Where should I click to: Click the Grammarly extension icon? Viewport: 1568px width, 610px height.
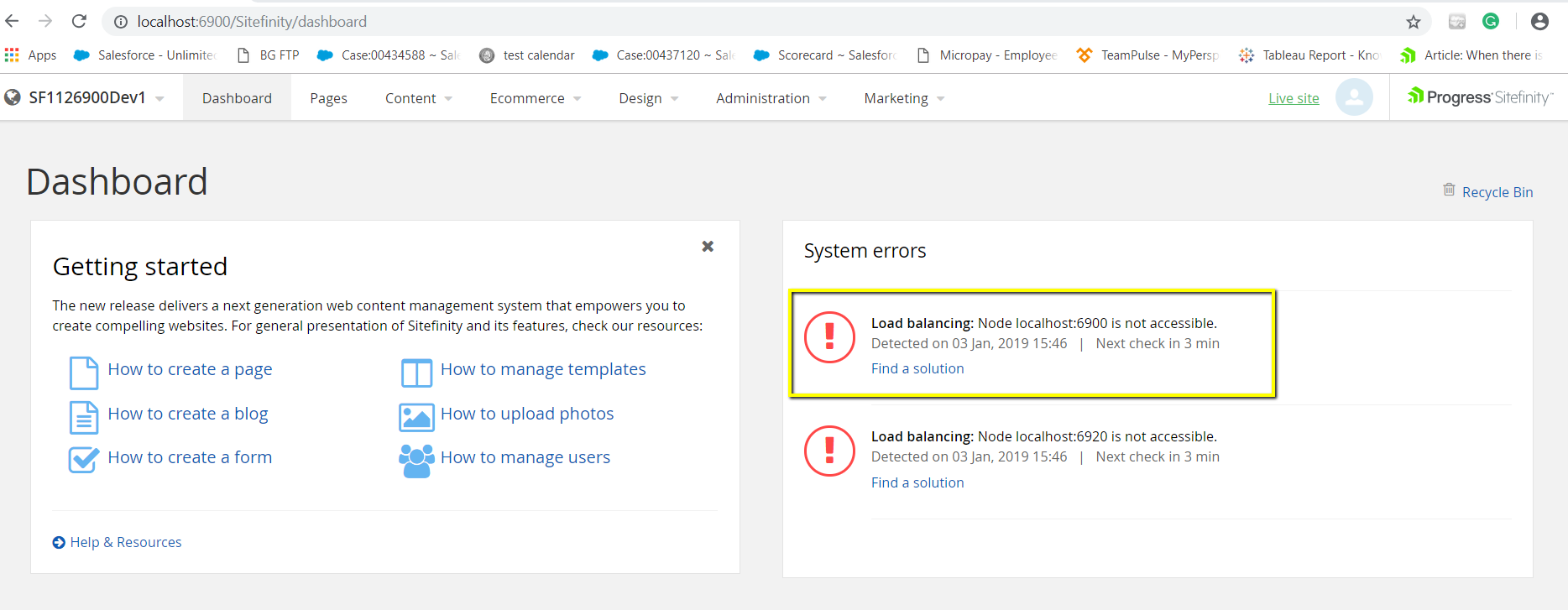[x=1491, y=22]
